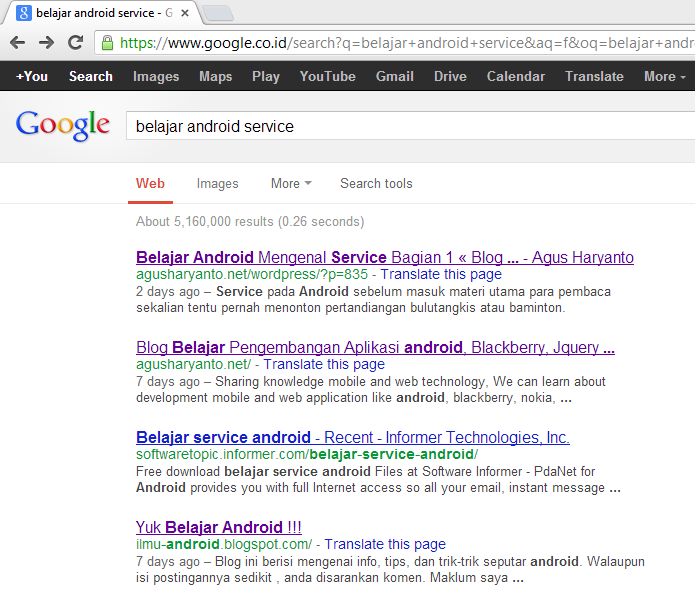Click snippet starting '2 days ago – Service pada Android'
The height and width of the screenshot is (606, 695).
[x=373, y=300]
